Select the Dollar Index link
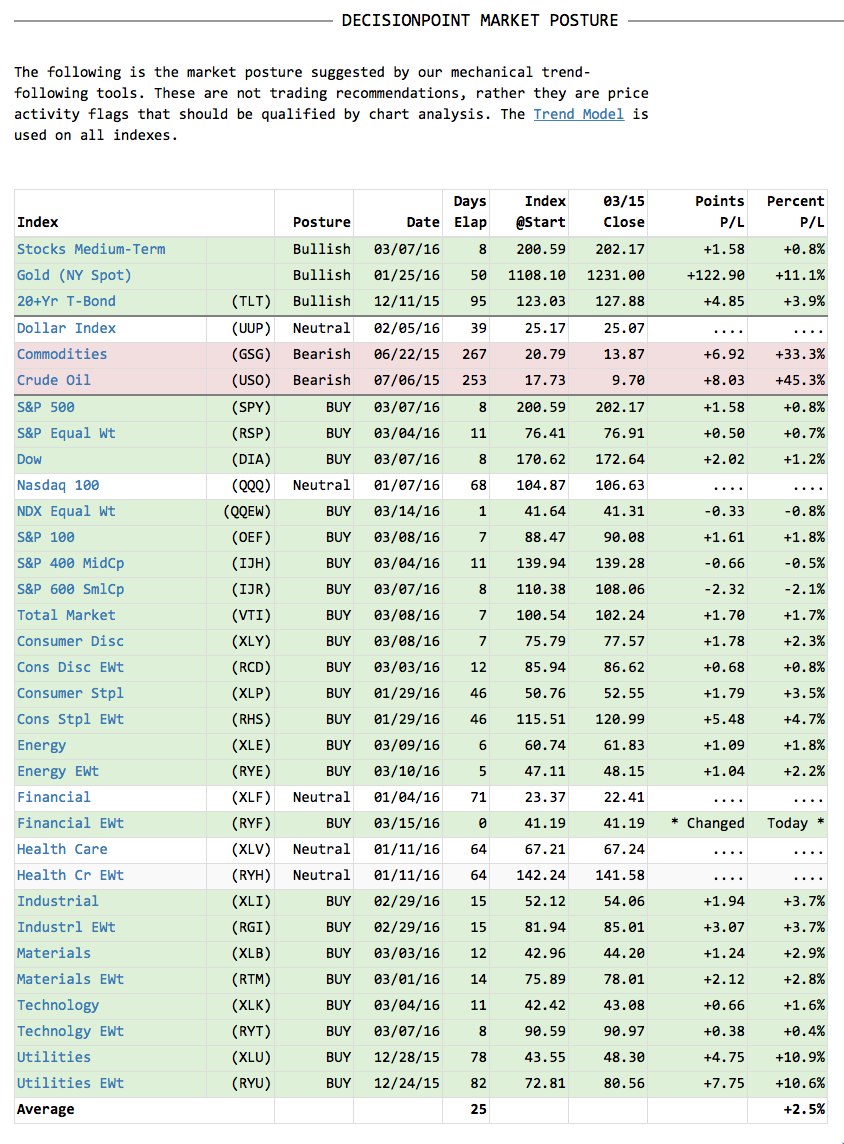The height and width of the screenshot is (1144, 844). pyautogui.click(x=66, y=328)
